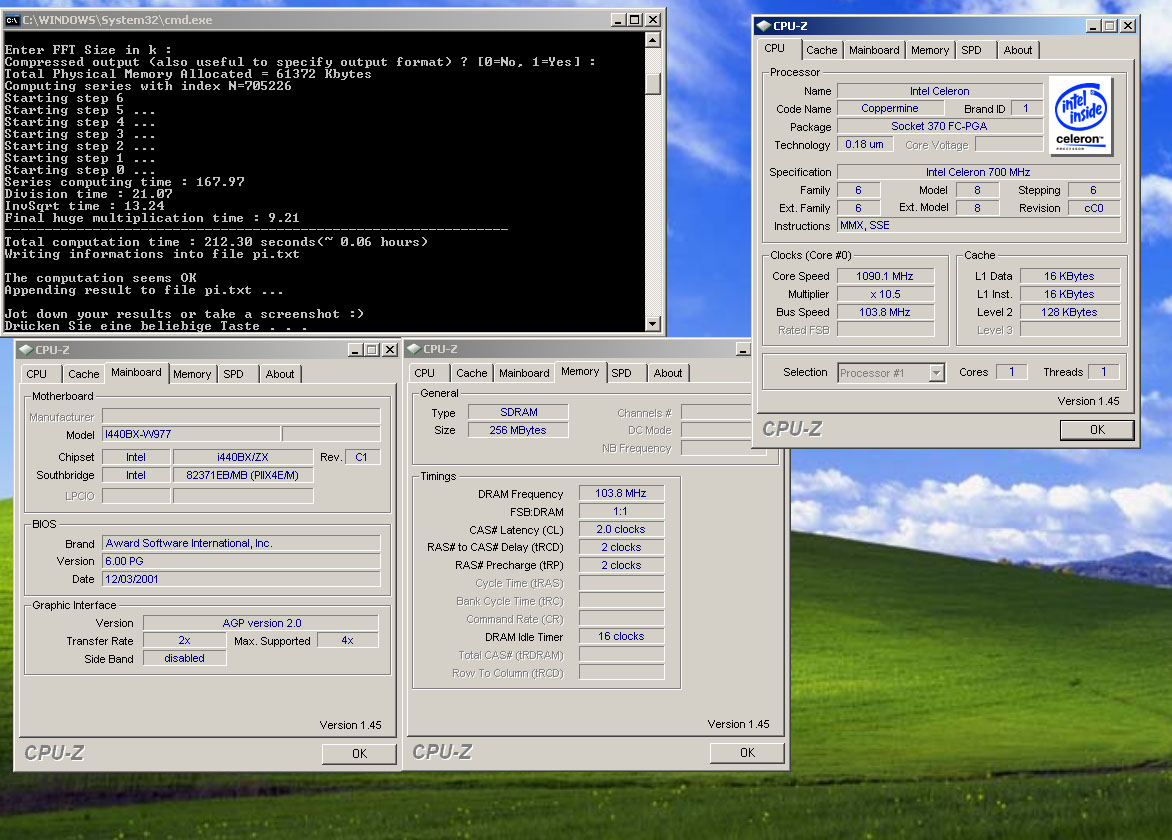Screen dimensions: 1172x840
Task: Click the Coppermine code name field
Action: tap(889, 108)
